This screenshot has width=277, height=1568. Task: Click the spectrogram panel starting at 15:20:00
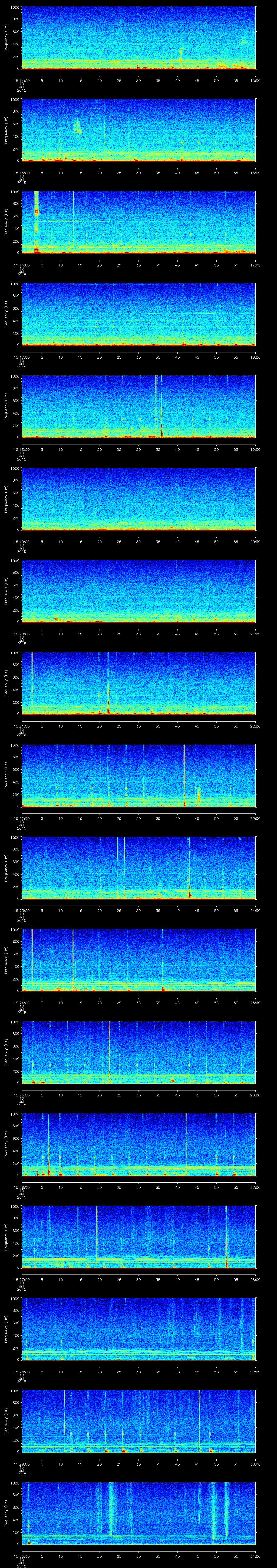[138, 591]
